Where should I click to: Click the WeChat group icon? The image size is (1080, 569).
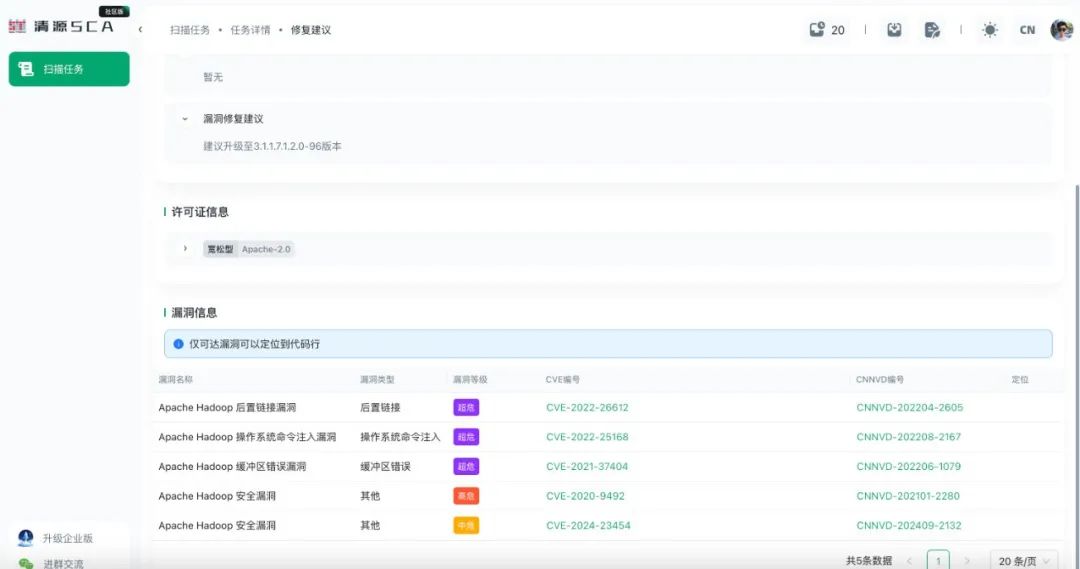click(x=25, y=563)
